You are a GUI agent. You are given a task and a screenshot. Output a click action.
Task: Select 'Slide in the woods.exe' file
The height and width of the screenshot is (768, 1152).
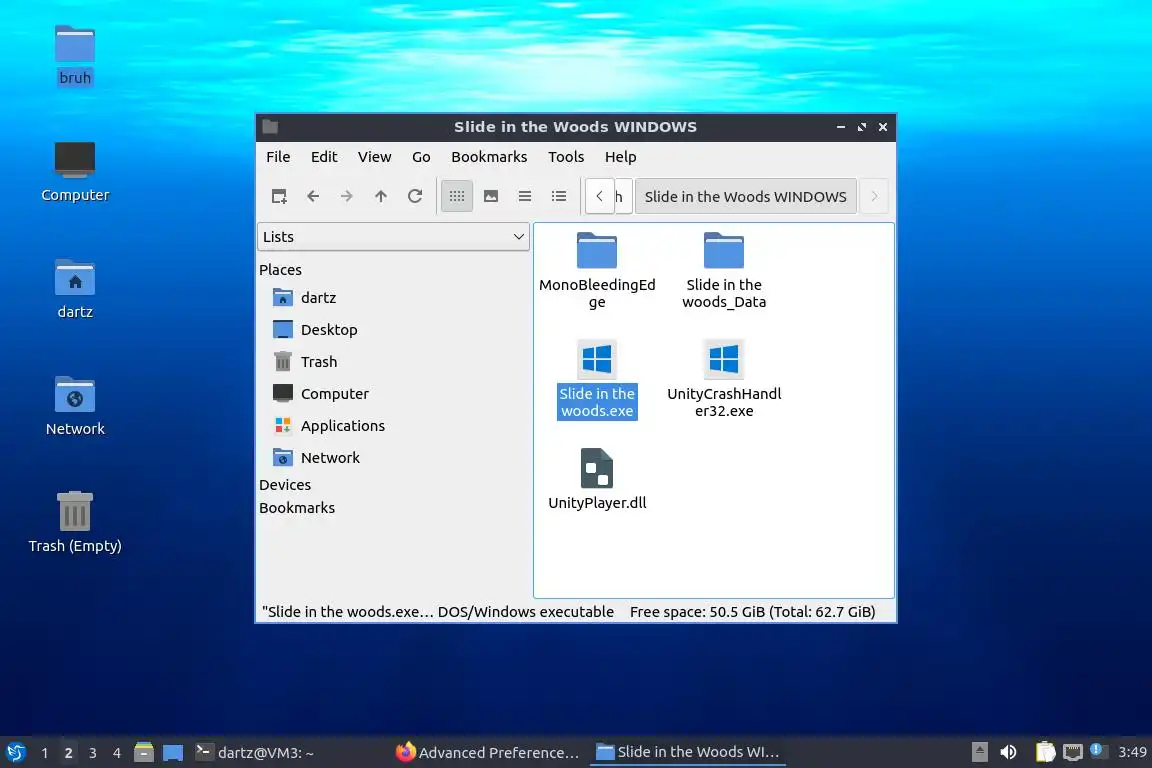click(597, 379)
